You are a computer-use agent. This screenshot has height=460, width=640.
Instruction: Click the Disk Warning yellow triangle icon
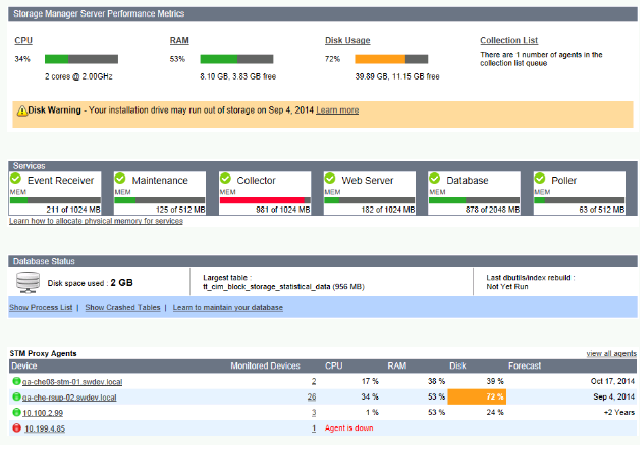(20, 110)
